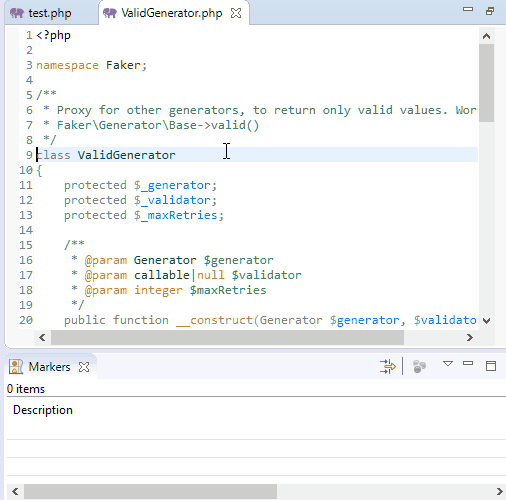Click the editor scroll left arrow

pos(42,338)
